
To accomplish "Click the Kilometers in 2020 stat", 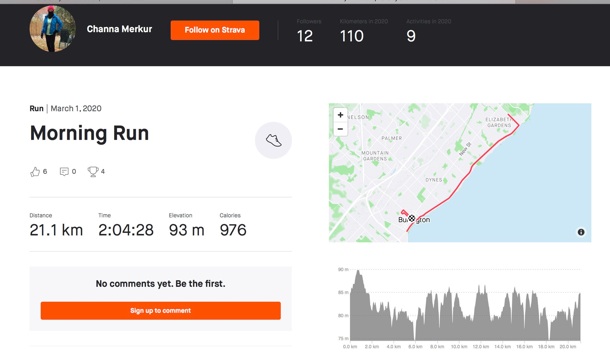I will point(352,36).
